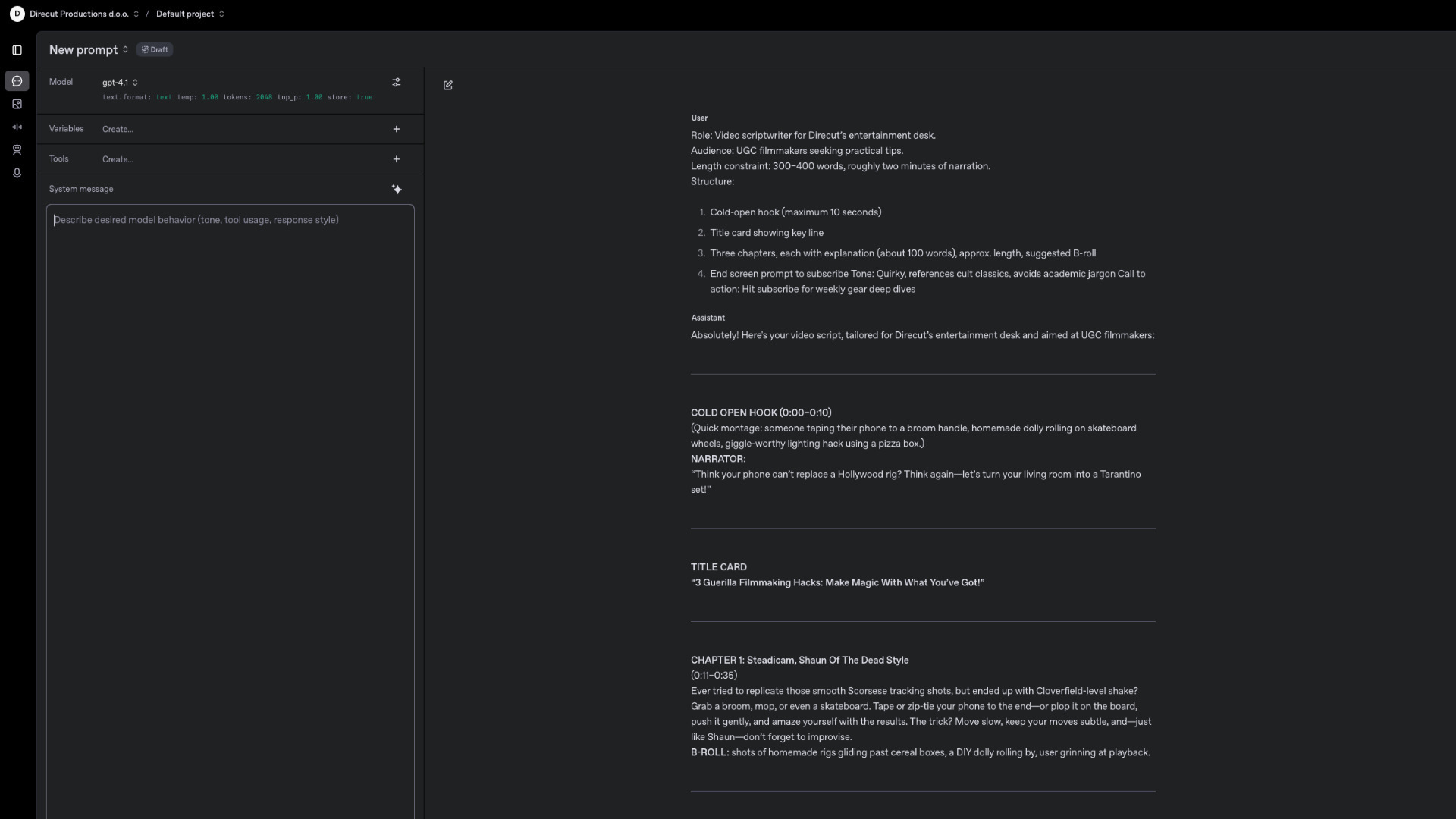The height and width of the screenshot is (819, 1456).
Task: Click the 'TITLE CARD' heading
Action: [718, 567]
